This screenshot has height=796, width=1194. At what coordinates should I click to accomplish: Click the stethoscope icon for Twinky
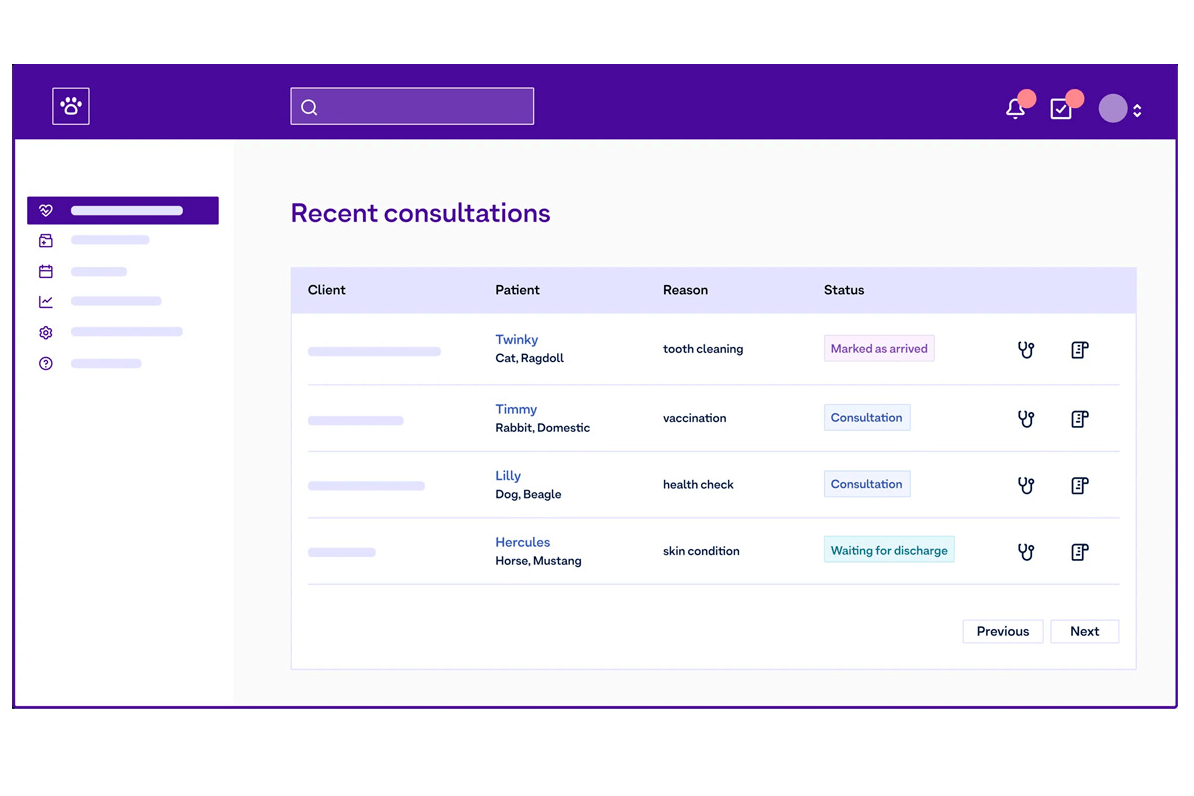pyautogui.click(x=1025, y=350)
